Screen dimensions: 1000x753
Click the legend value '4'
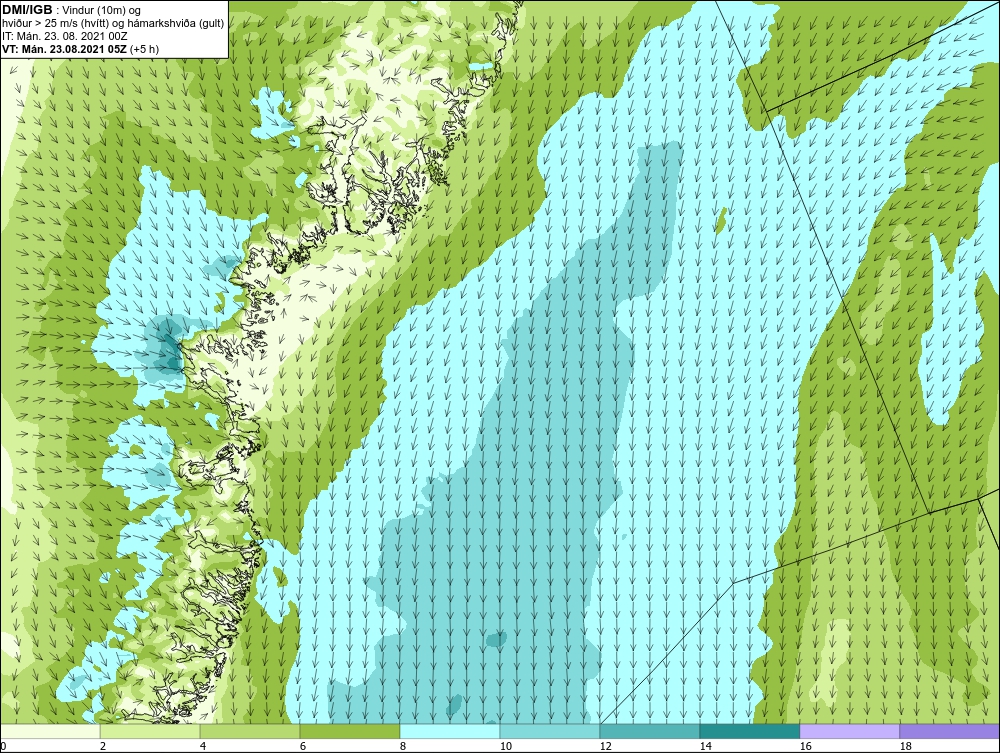click(203, 746)
